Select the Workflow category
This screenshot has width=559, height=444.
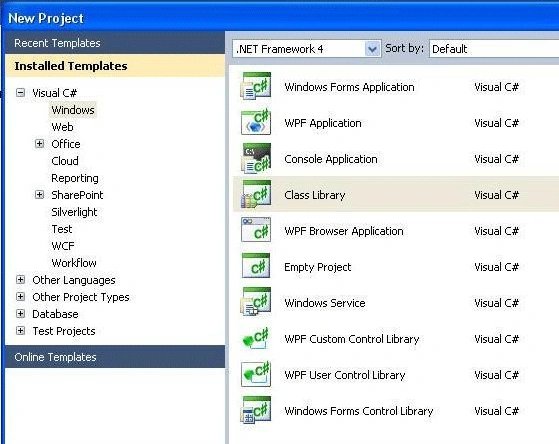point(74,263)
